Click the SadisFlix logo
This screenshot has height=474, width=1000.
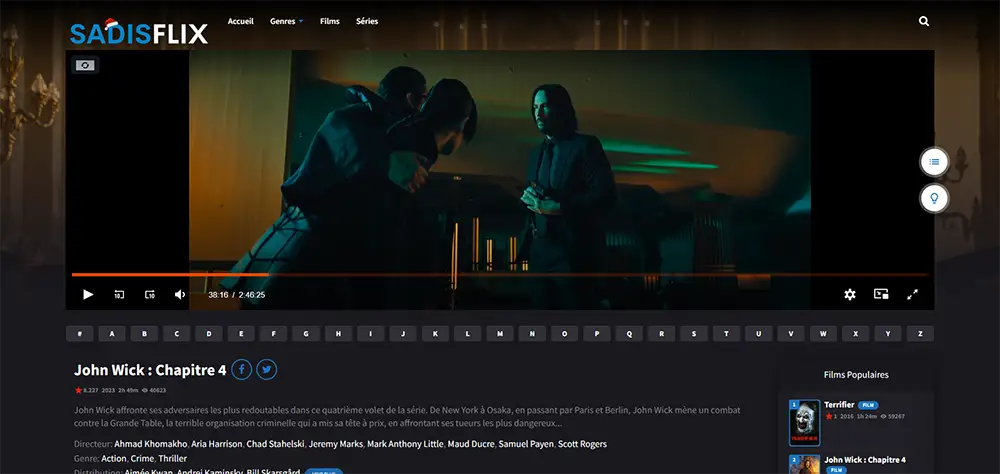(x=138, y=33)
